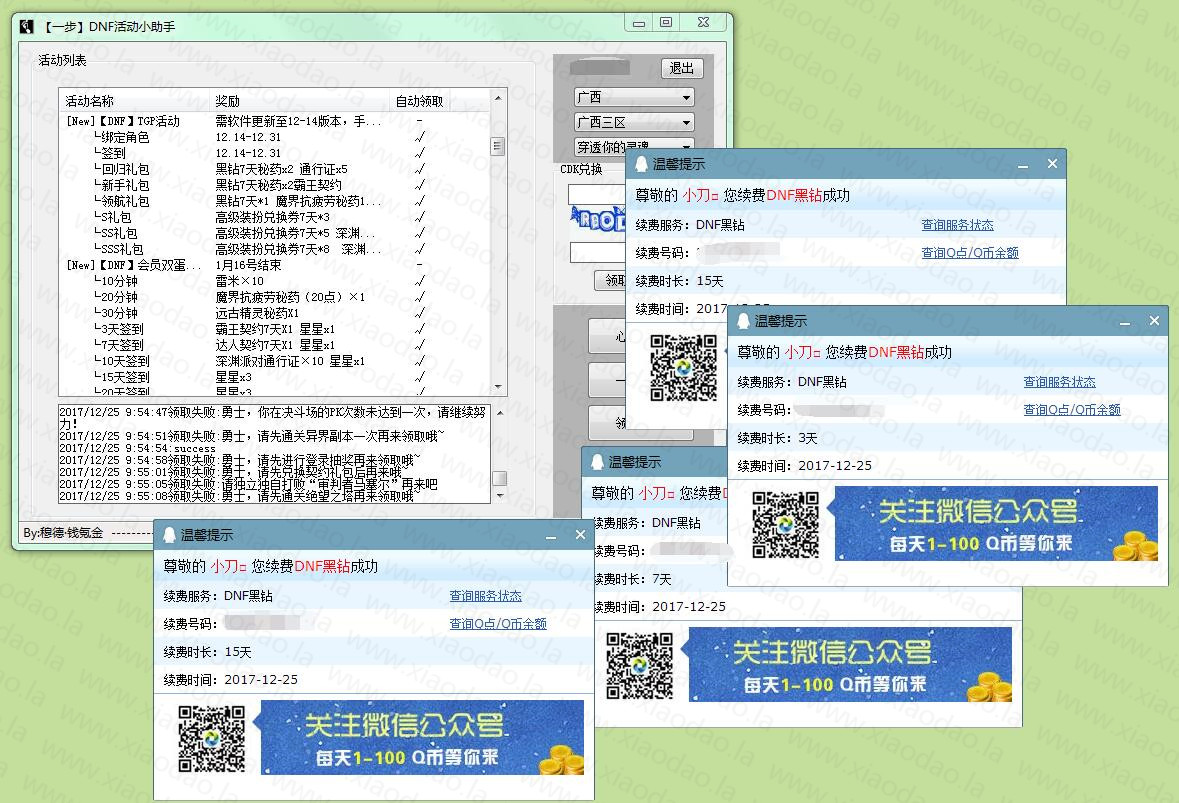The width and height of the screenshot is (1179, 803).
Task: Select the 15天签到 row
Action: pyautogui.click(x=274, y=377)
